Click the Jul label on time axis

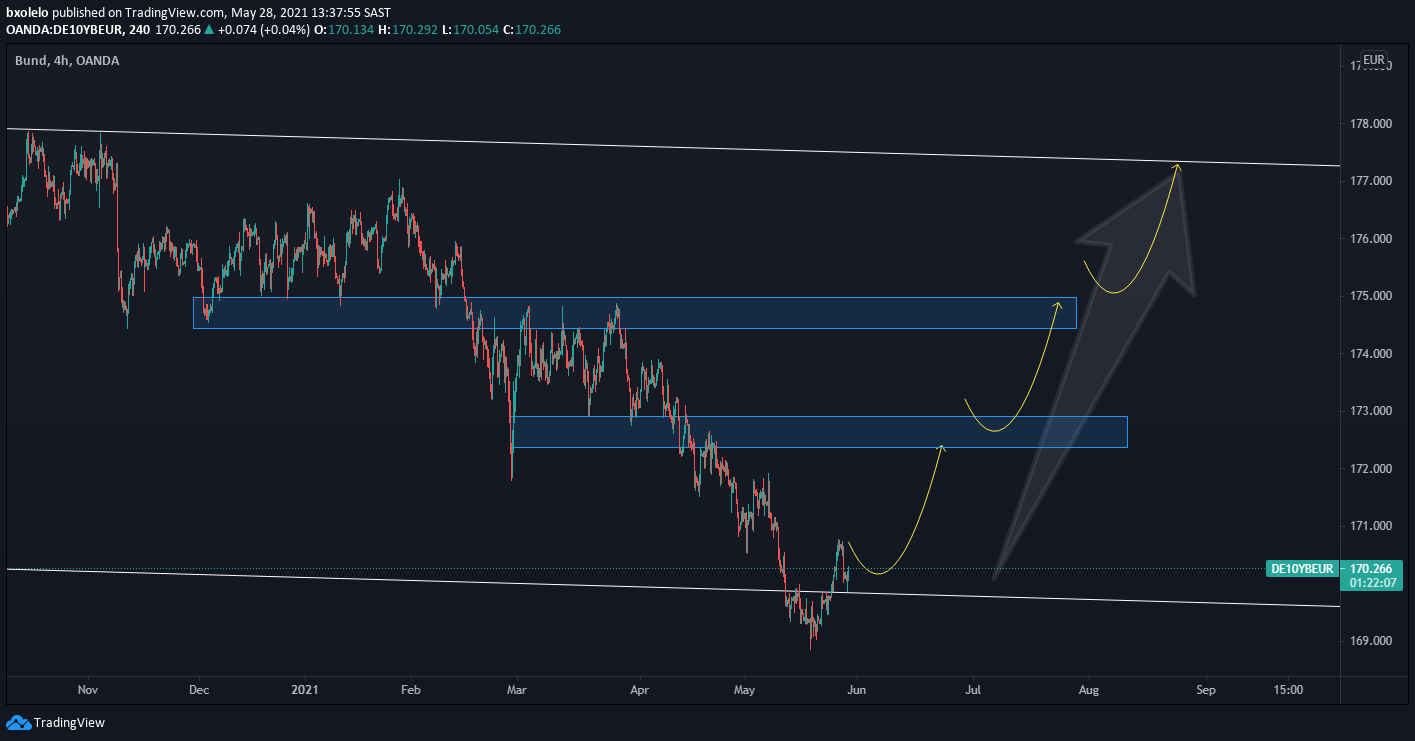(x=973, y=689)
